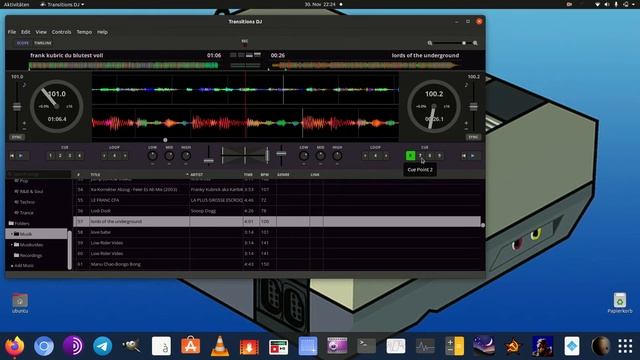Image resolution: width=640 pixels, height=360 pixels.
Task: Sort library by Time column header
Action: [x=248, y=175]
